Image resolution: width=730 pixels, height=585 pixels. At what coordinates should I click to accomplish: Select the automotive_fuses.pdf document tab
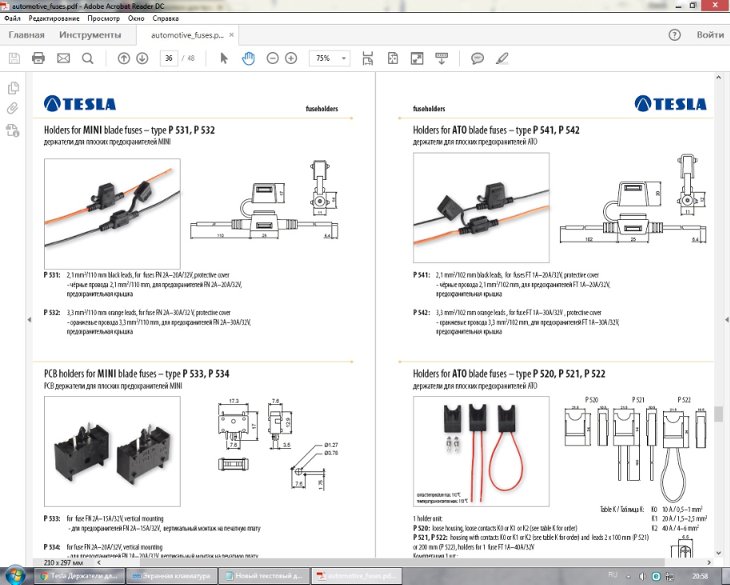point(187,35)
